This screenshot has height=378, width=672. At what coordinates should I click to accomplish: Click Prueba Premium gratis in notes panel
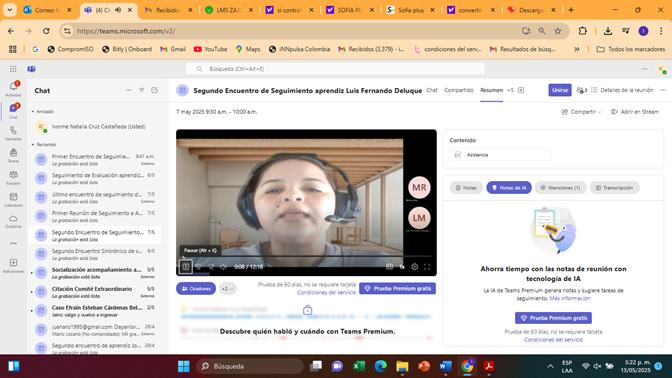[553, 318]
